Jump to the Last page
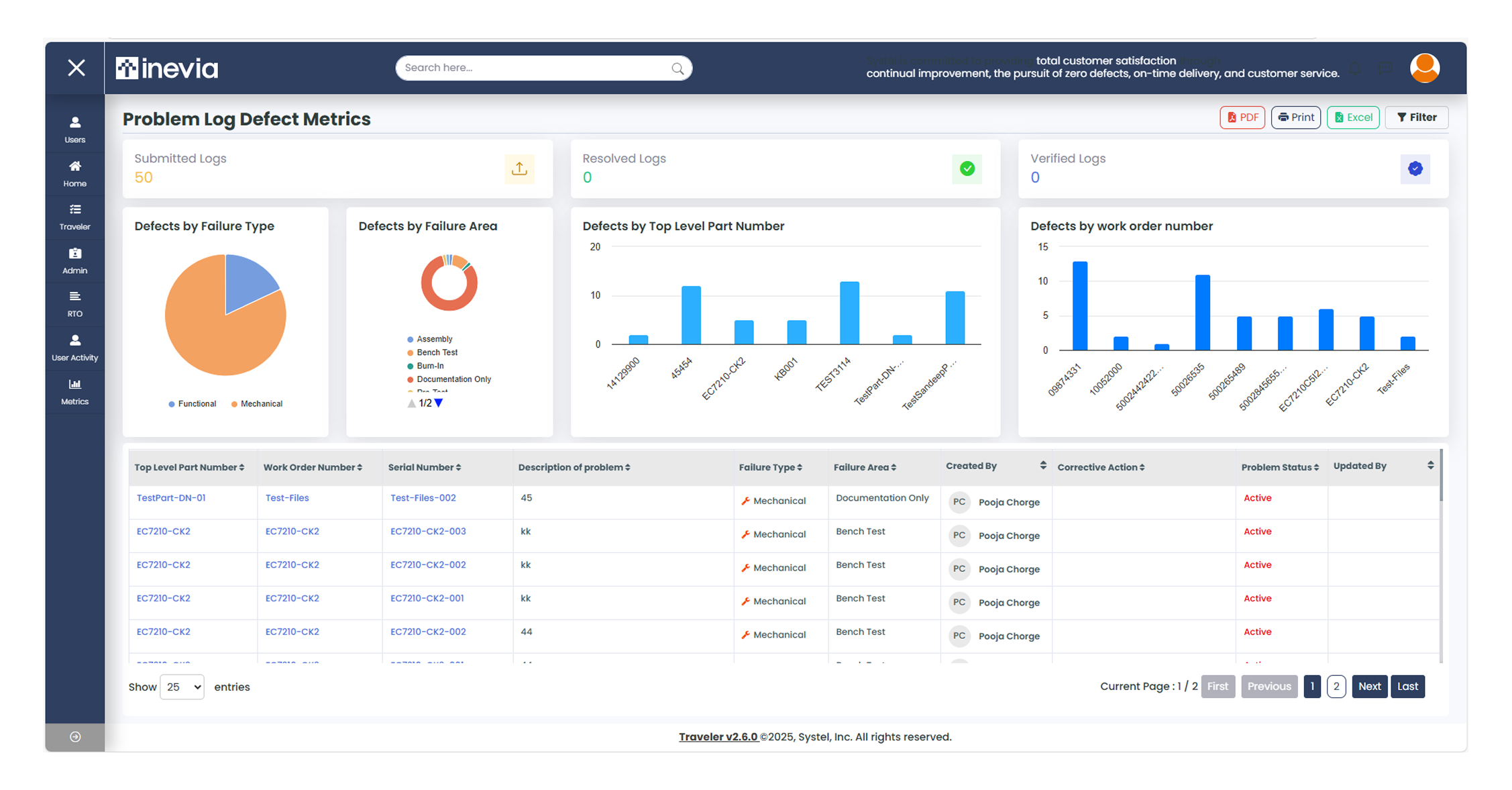 click(x=1407, y=687)
